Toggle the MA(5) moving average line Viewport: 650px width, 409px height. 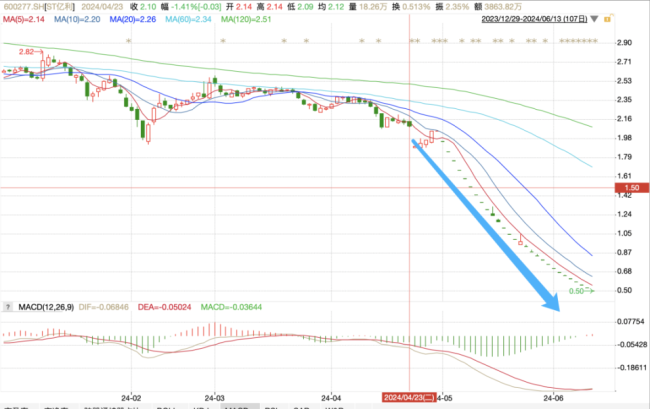point(22,18)
